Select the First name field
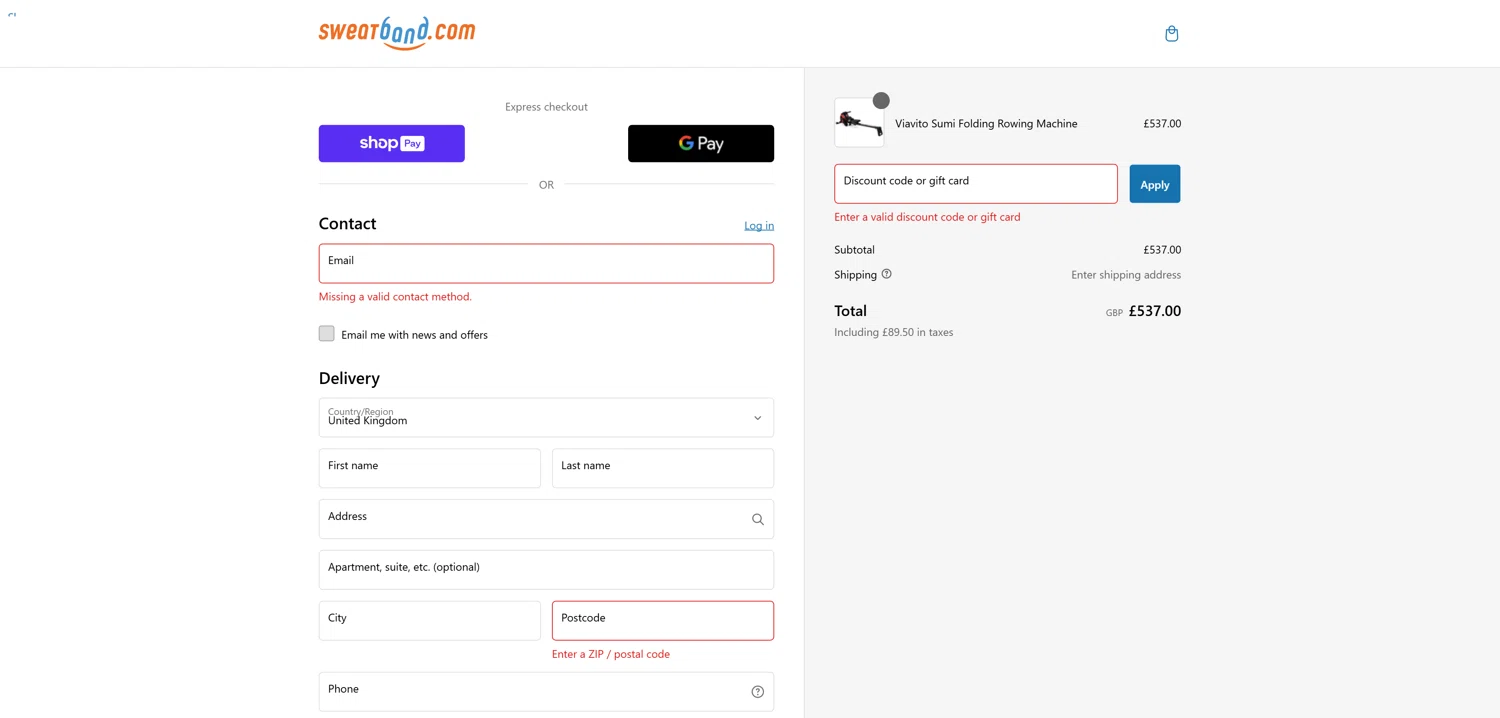 429,468
